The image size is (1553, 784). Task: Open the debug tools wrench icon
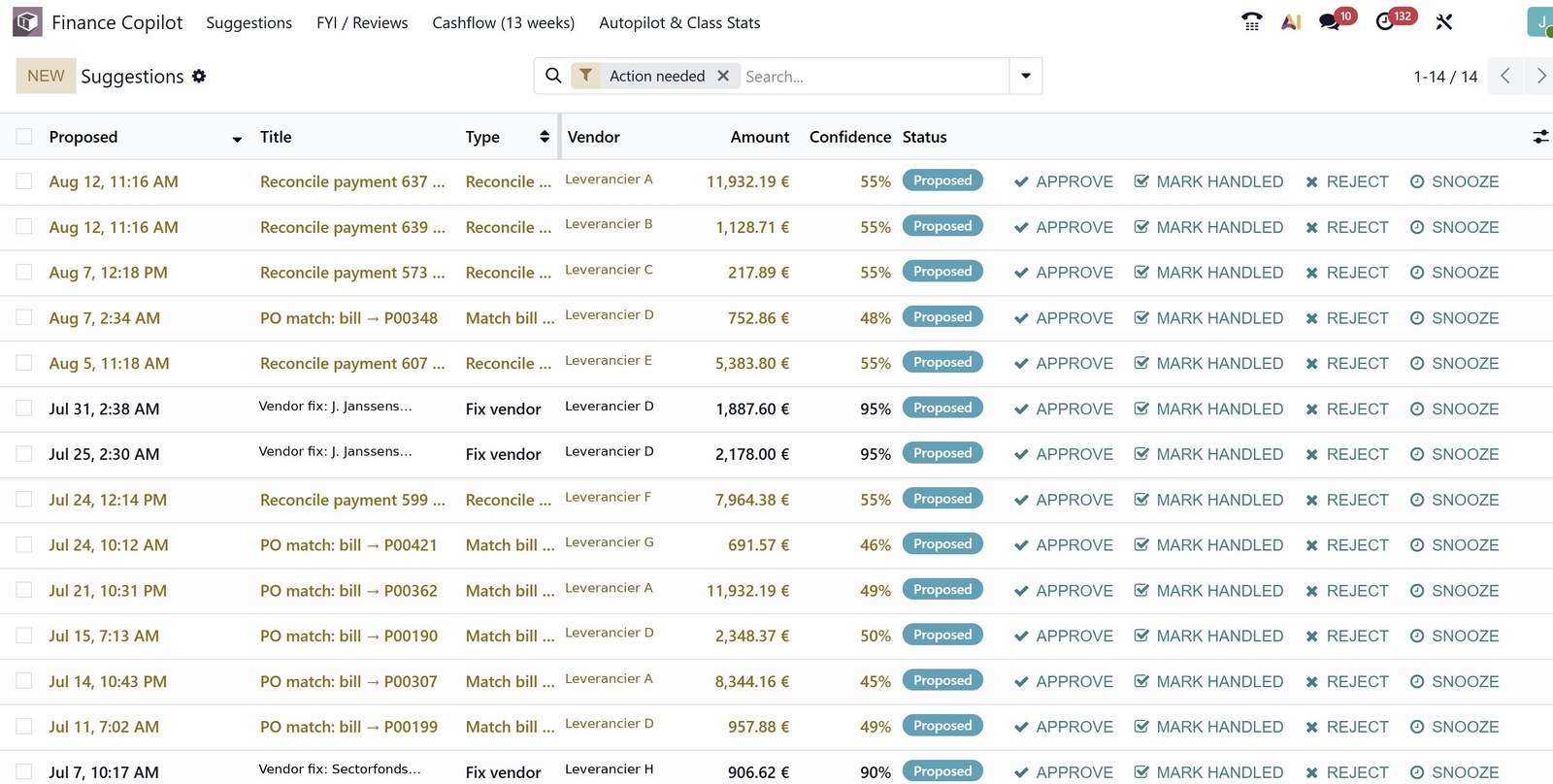1444,21
